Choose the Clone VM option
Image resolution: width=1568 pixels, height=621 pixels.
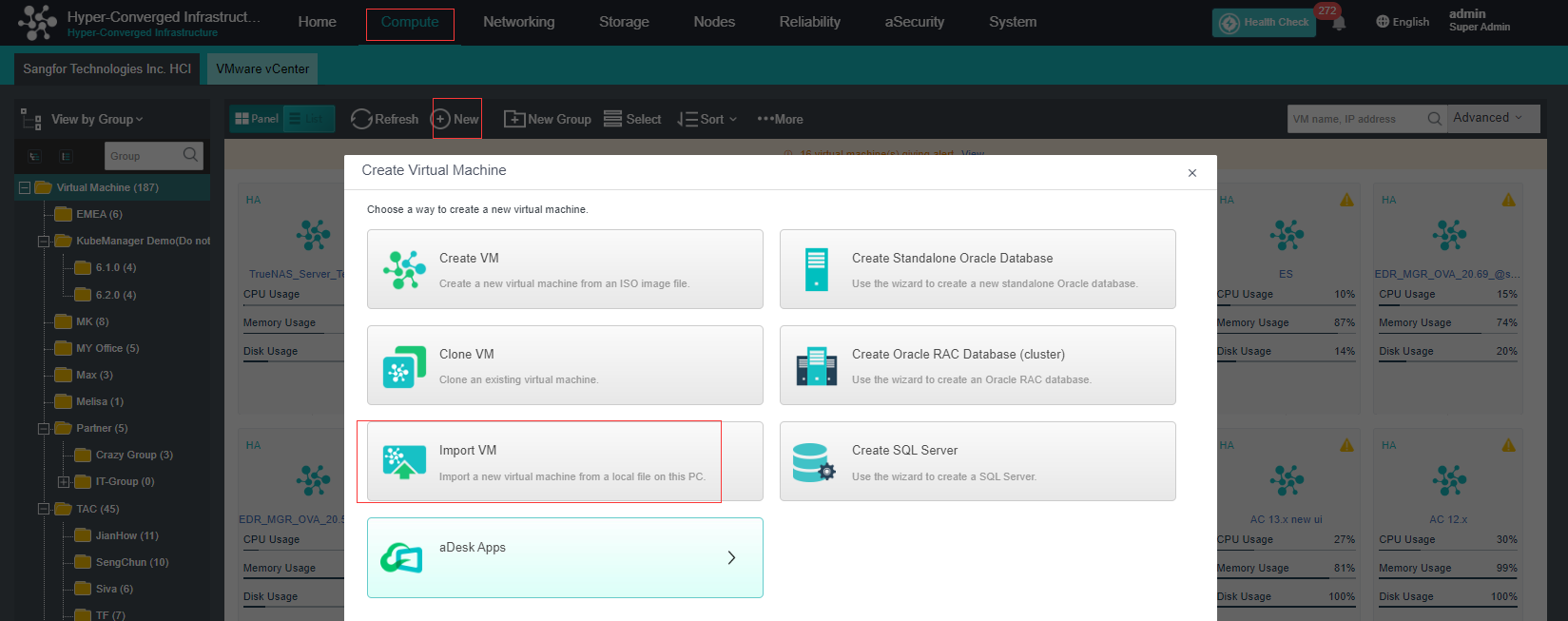[x=565, y=365]
